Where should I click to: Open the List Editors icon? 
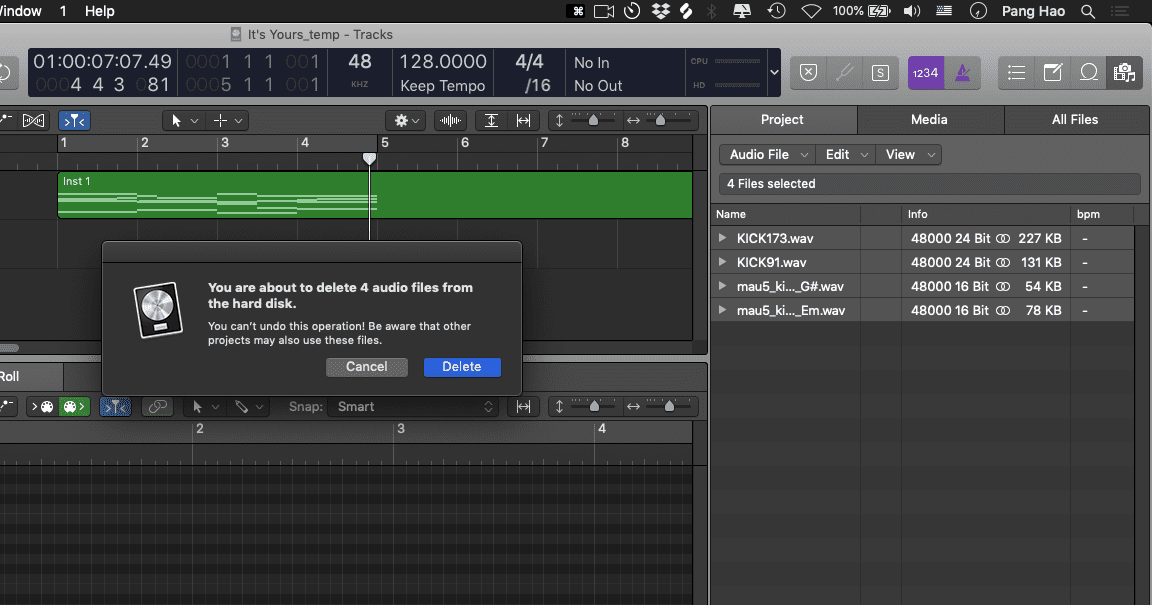pyautogui.click(x=1017, y=72)
